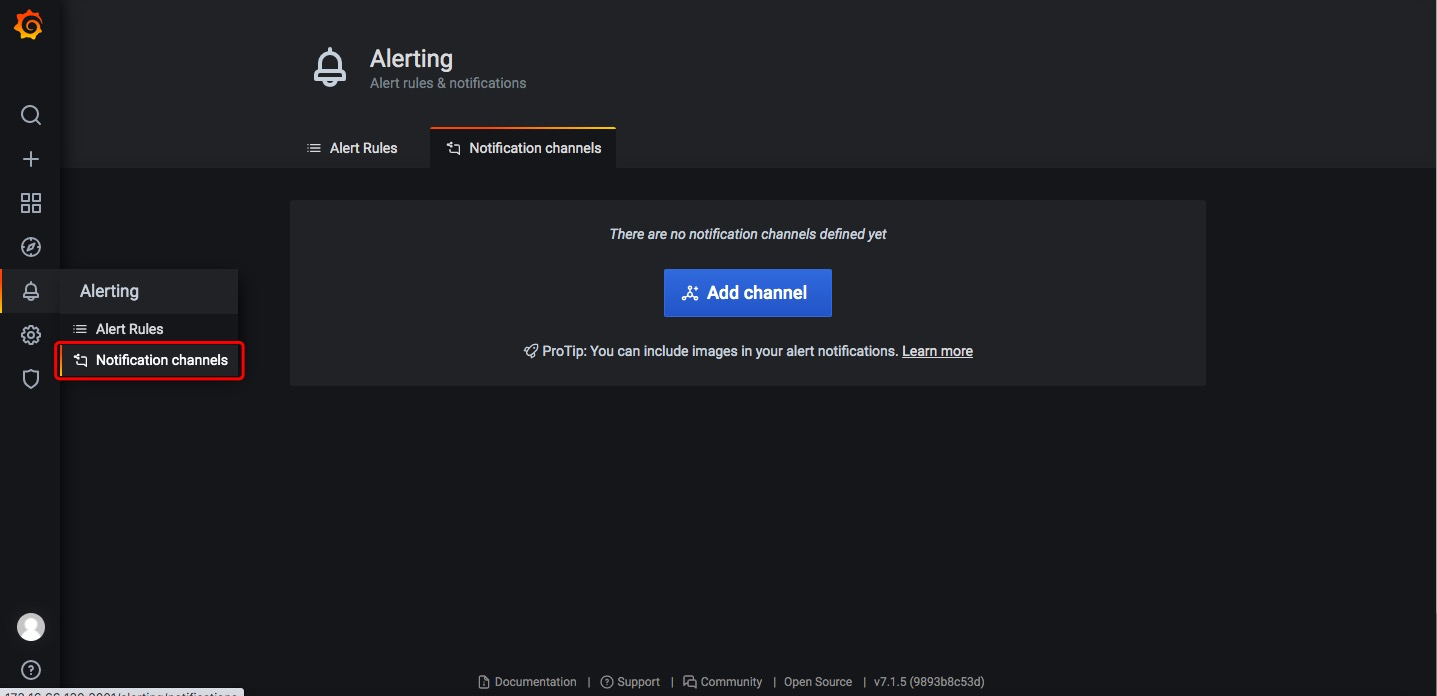Image resolution: width=1437 pixels, height=696 pixels.
Task: Click the large bell icon in page header
Action: click(x=330, y=68)
